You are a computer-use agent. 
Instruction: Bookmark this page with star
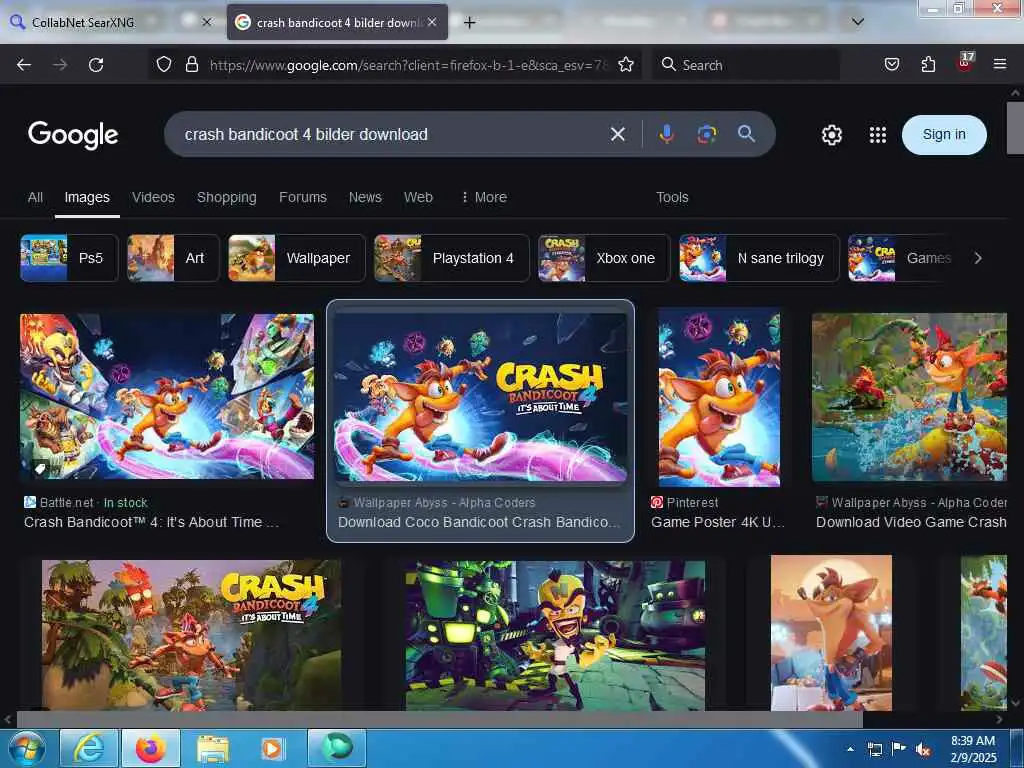pos(626,64)
